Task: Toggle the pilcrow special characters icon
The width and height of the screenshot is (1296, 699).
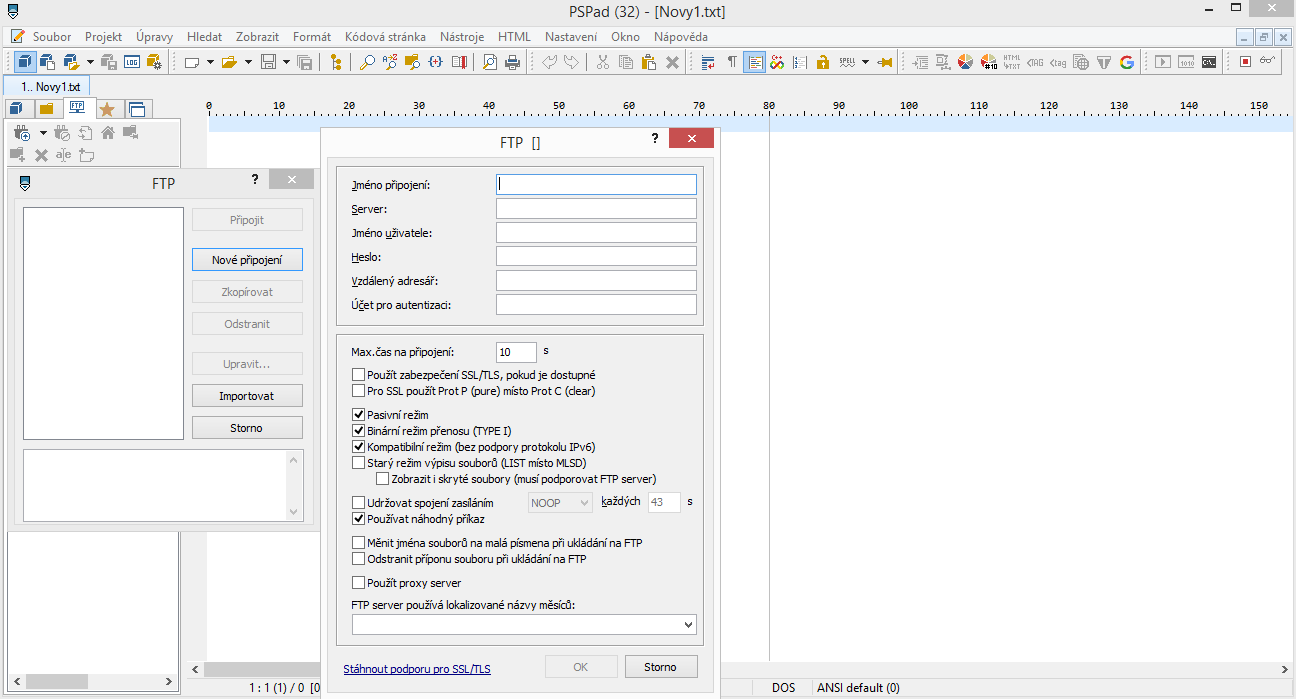Action: tap(732, 62)
